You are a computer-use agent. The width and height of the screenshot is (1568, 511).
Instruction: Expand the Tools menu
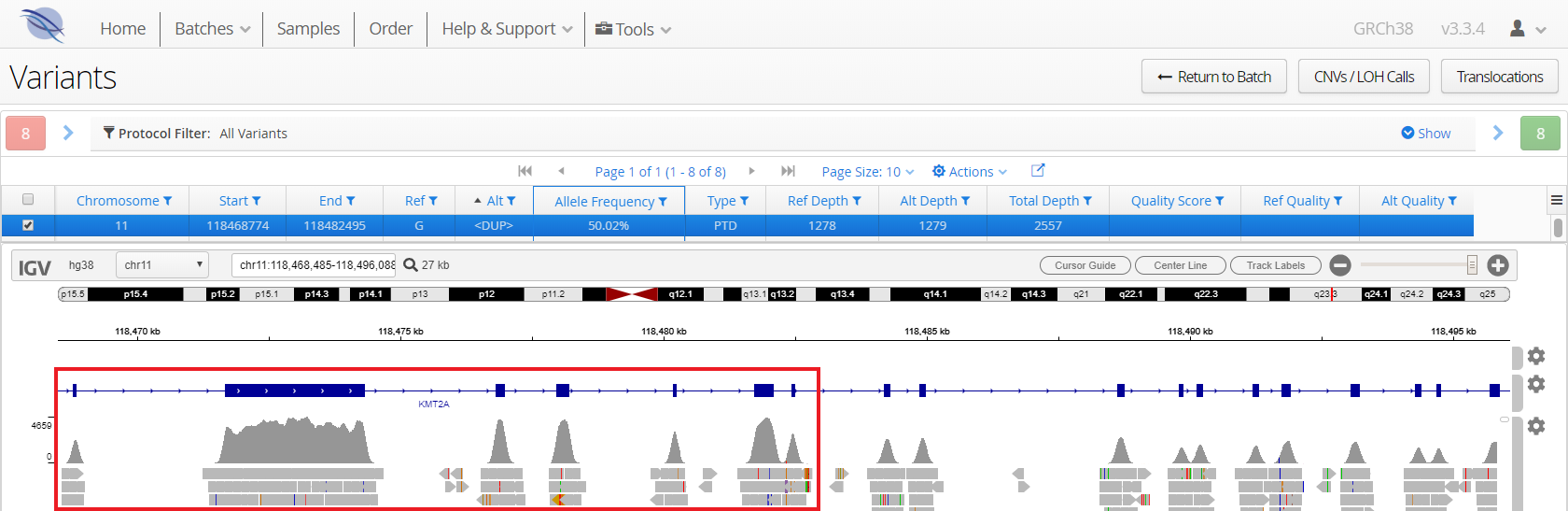[634, 29]
